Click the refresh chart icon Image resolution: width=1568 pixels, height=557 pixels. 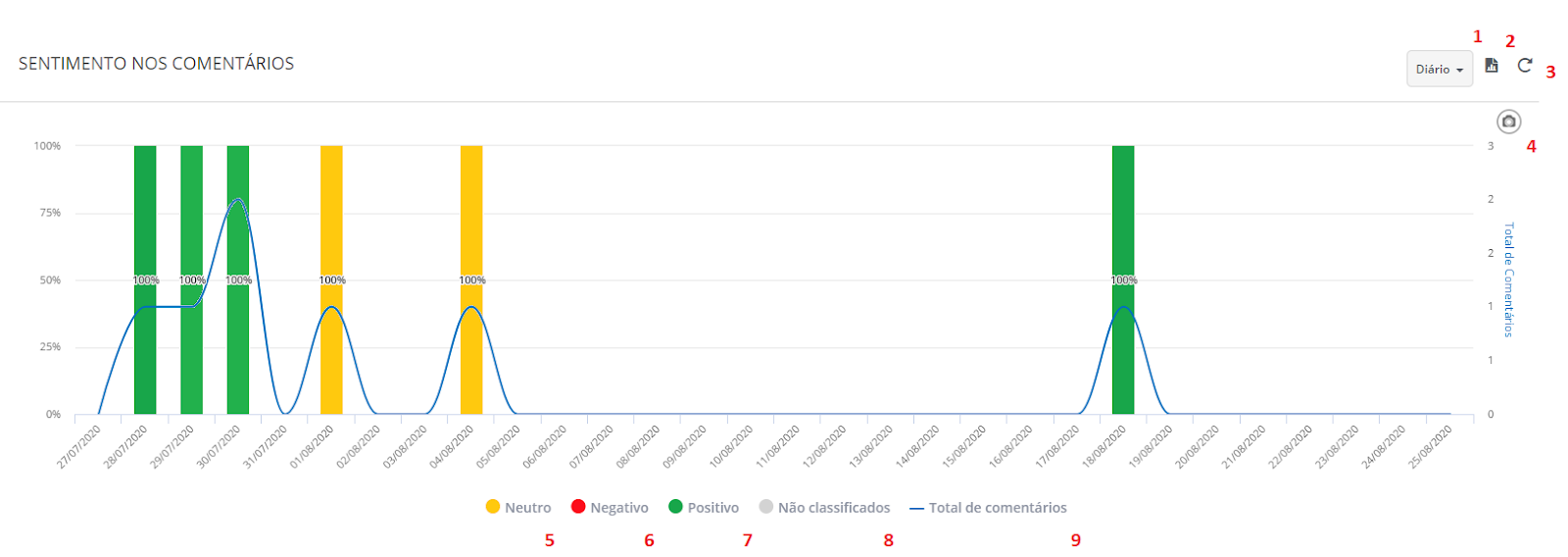click(1525, 66)
